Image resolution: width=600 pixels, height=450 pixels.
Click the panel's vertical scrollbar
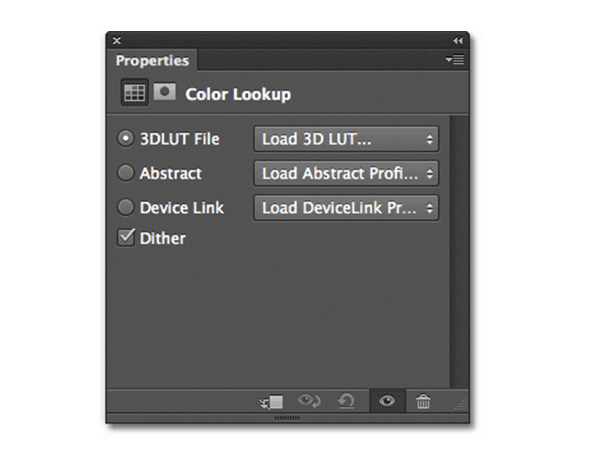(459, 250)
